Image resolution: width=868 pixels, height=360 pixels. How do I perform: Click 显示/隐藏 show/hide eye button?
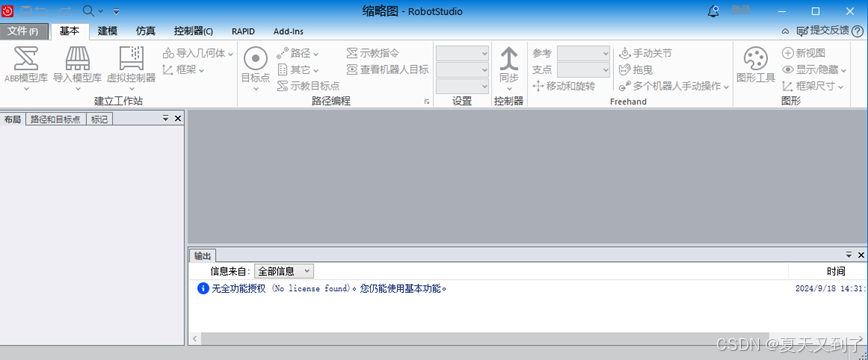814,70
